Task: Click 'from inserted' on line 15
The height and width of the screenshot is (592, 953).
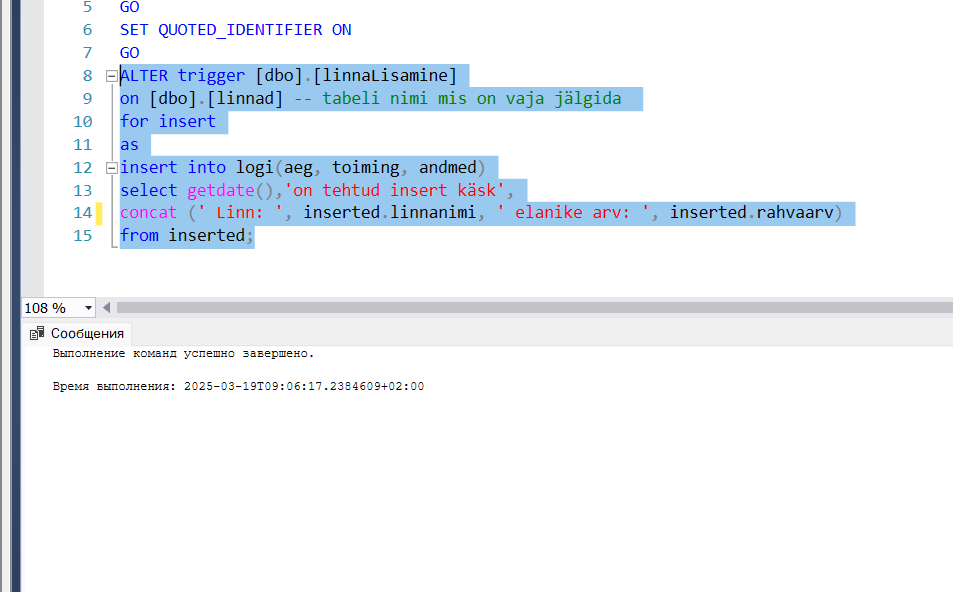Action: (x=182, y=236)
